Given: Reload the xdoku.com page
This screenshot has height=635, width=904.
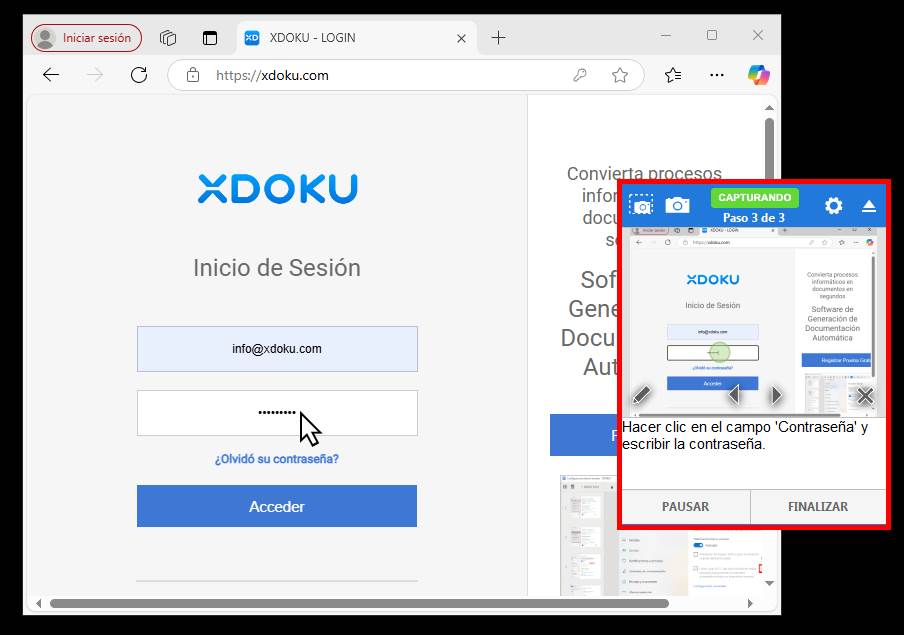Looking at the screenshot, I should pyautogui.click(x=139, y=75).
